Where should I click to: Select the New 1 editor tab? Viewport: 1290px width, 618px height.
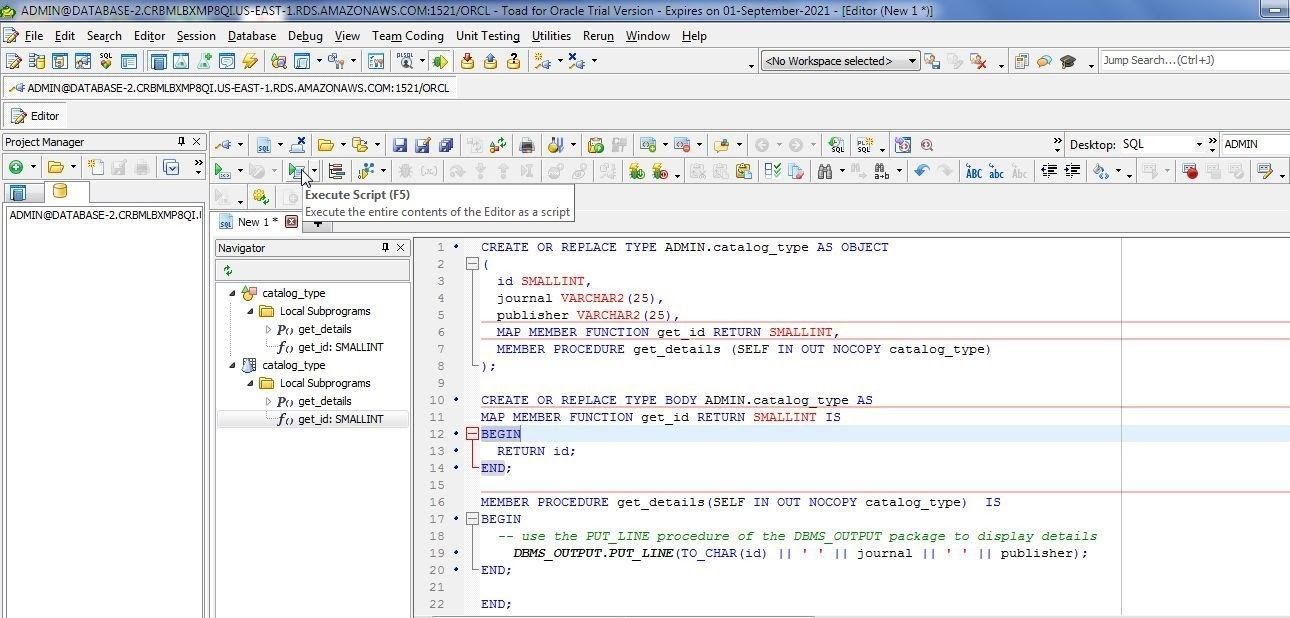pyautogui.click(x=257, y=222)
